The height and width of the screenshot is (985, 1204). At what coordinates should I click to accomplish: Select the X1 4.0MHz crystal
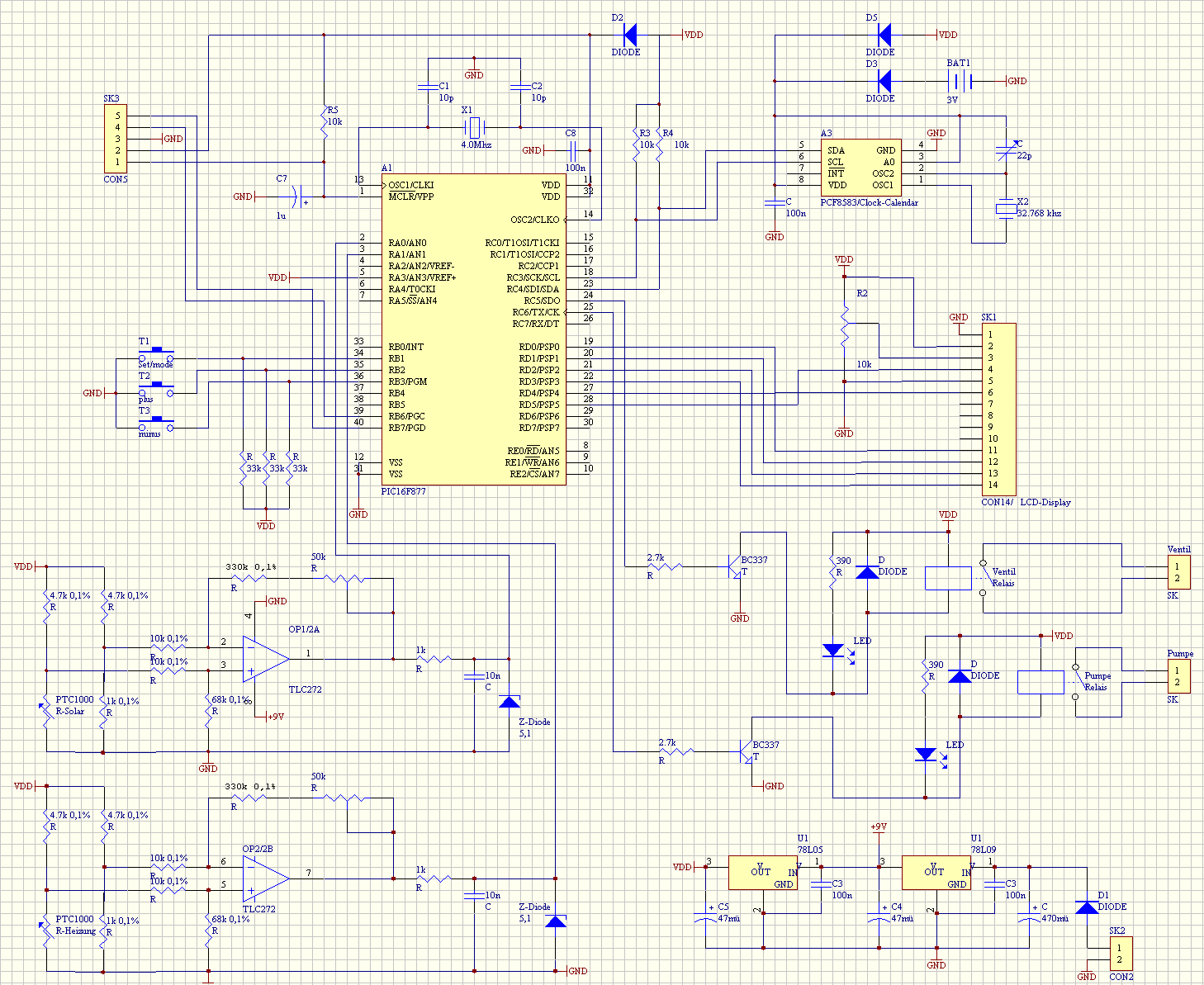[474, 127]
